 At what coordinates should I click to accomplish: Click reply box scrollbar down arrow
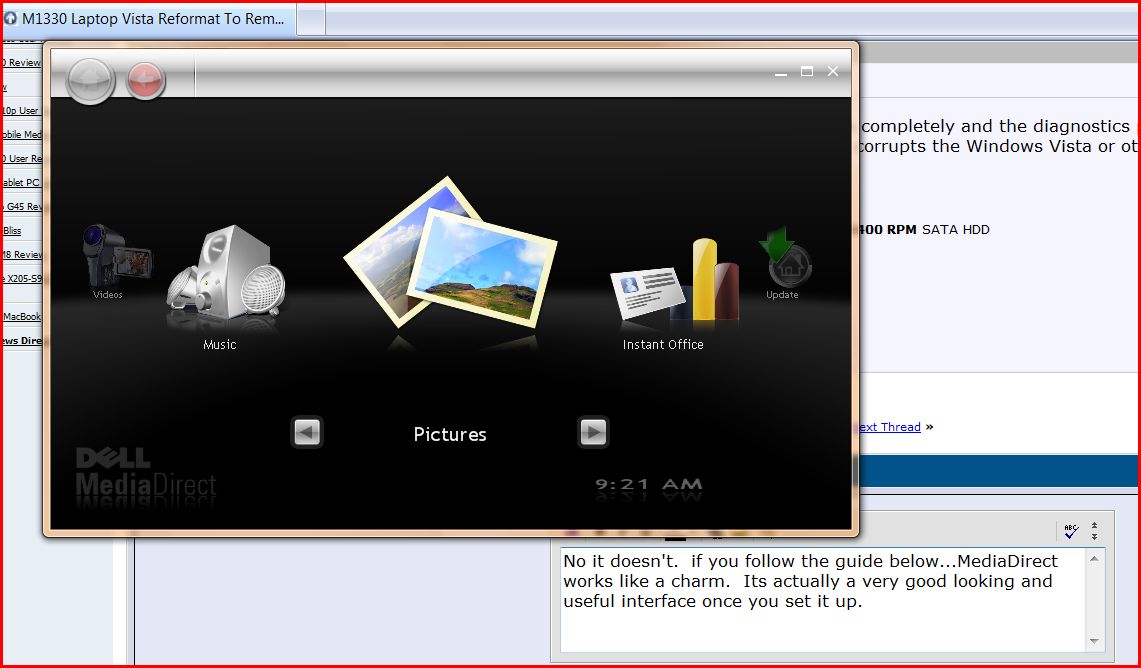(1094, 641)
